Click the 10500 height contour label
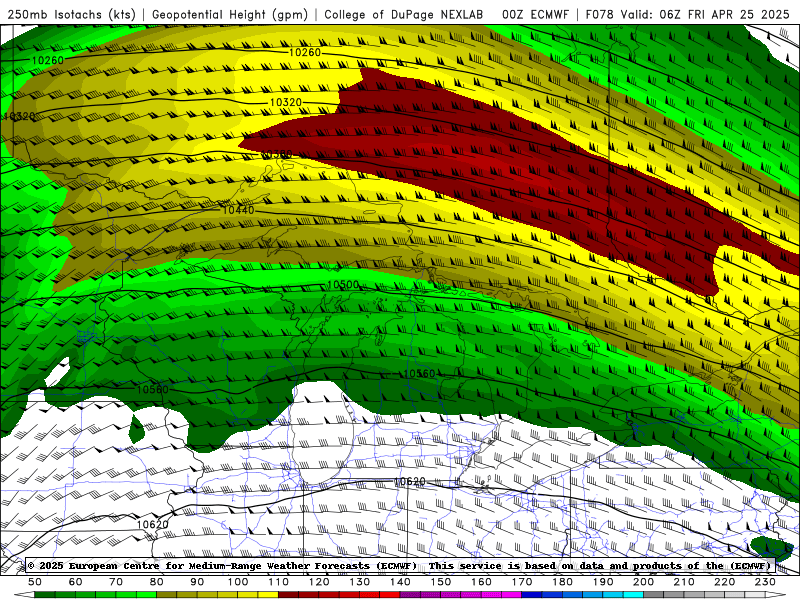 [x=343, y=285]
